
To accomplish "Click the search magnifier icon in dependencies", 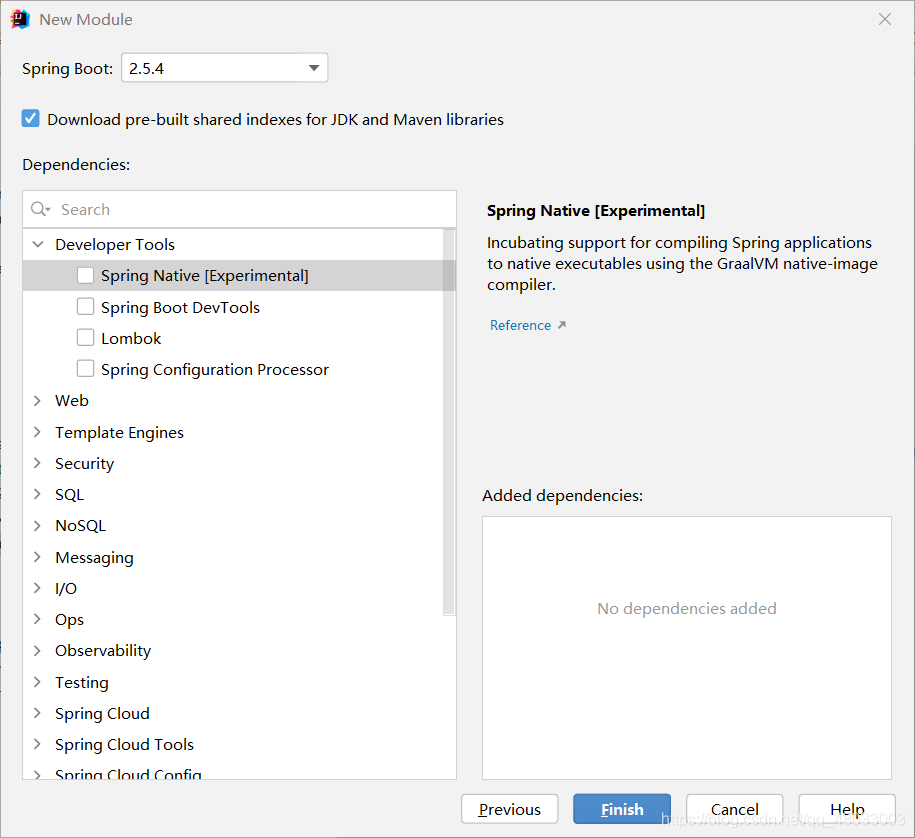I will (x=40, y=209).
